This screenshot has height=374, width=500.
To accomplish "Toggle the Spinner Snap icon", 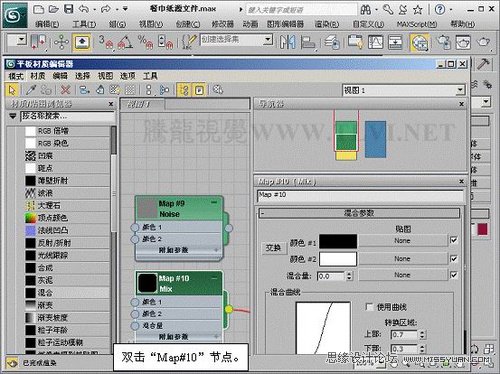I will coord(166,42).
